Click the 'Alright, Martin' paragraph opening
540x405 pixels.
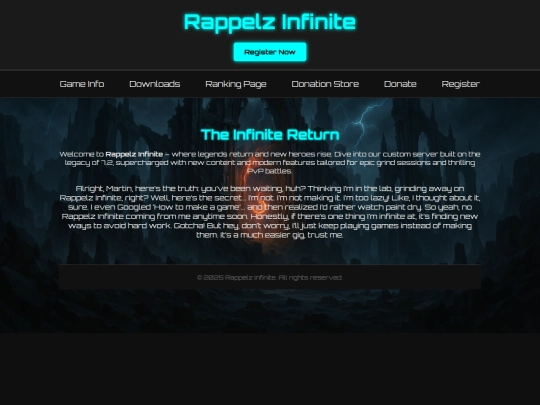tap(103, 188)
